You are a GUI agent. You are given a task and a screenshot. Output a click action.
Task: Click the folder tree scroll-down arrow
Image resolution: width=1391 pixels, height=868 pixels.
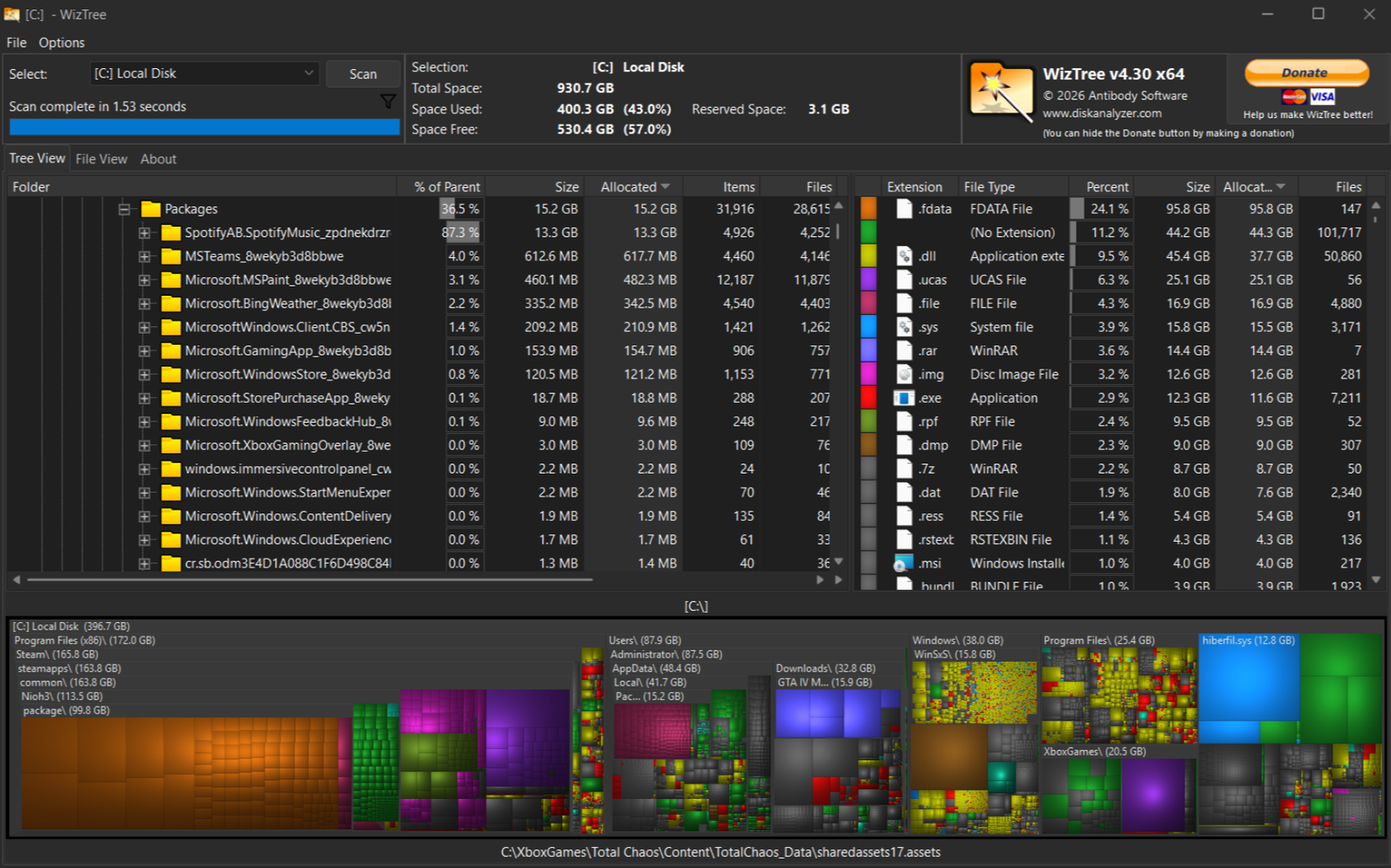[x=839, y=562]
